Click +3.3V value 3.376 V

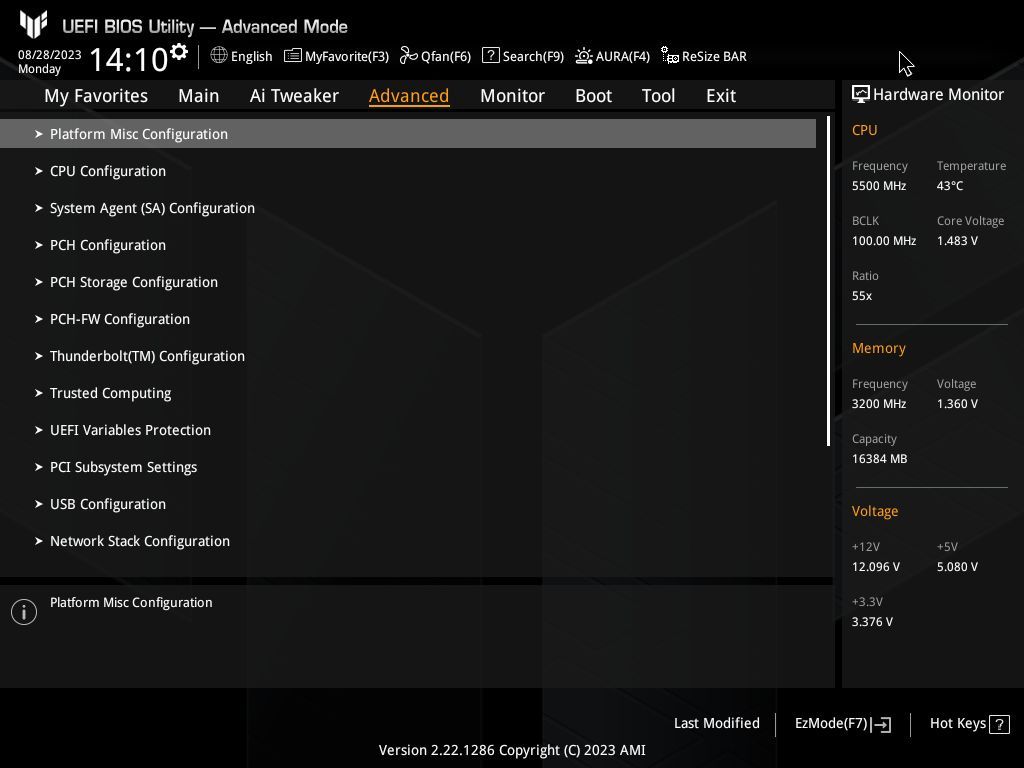[x=872, y=622]
